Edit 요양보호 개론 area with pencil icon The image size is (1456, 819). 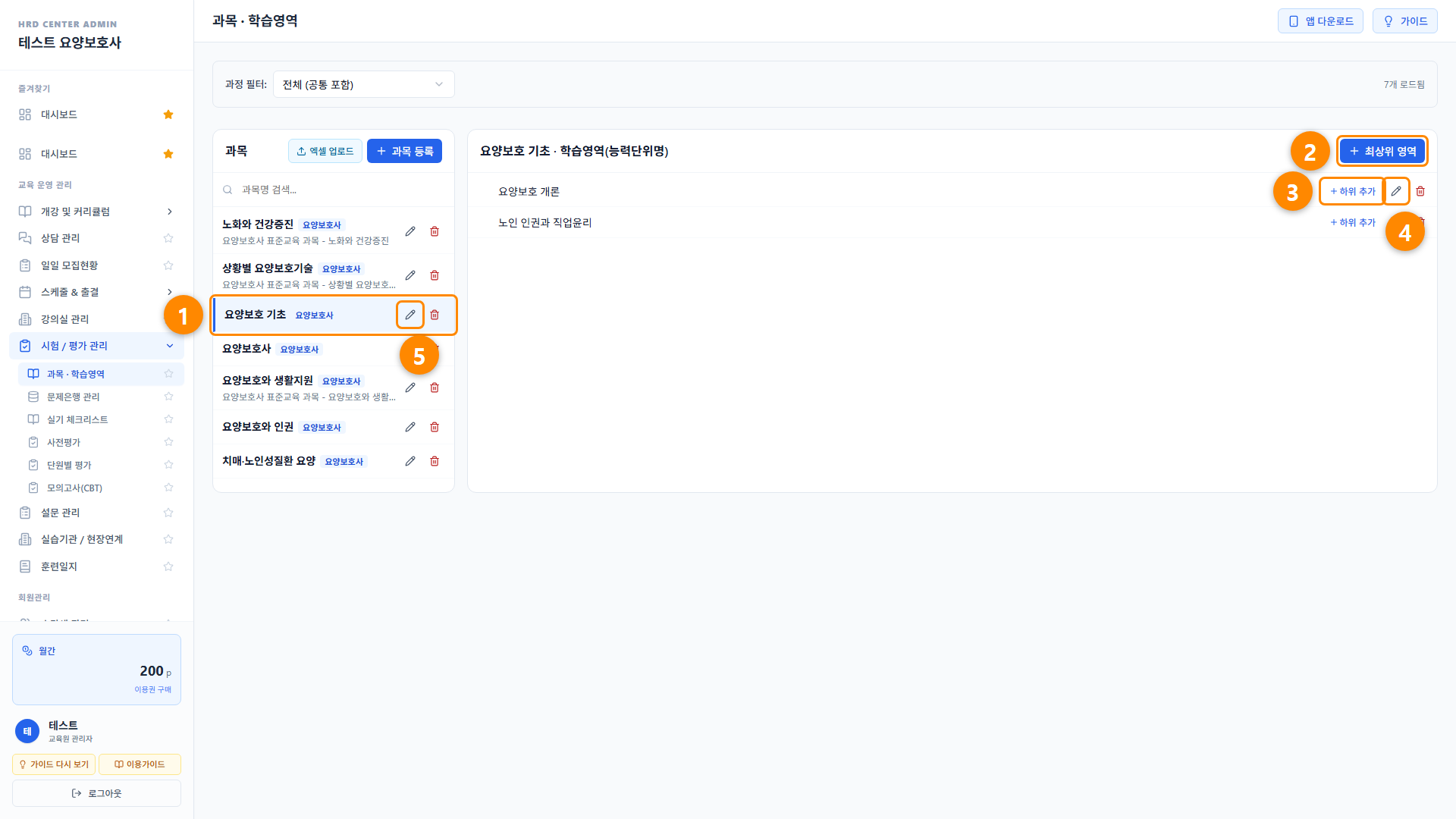tap(1396, 191)
